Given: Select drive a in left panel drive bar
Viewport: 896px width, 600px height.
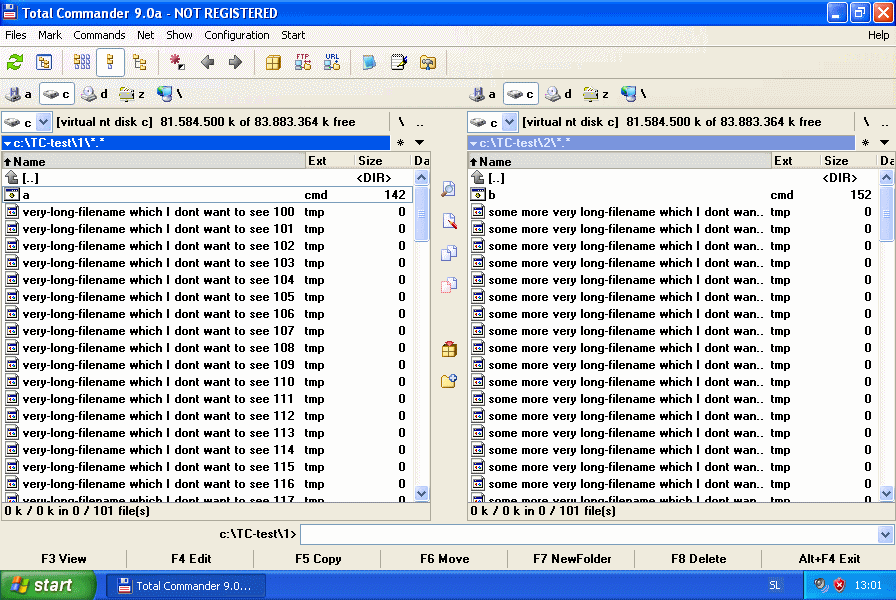Looking at the screenshot, I should 19,94.
